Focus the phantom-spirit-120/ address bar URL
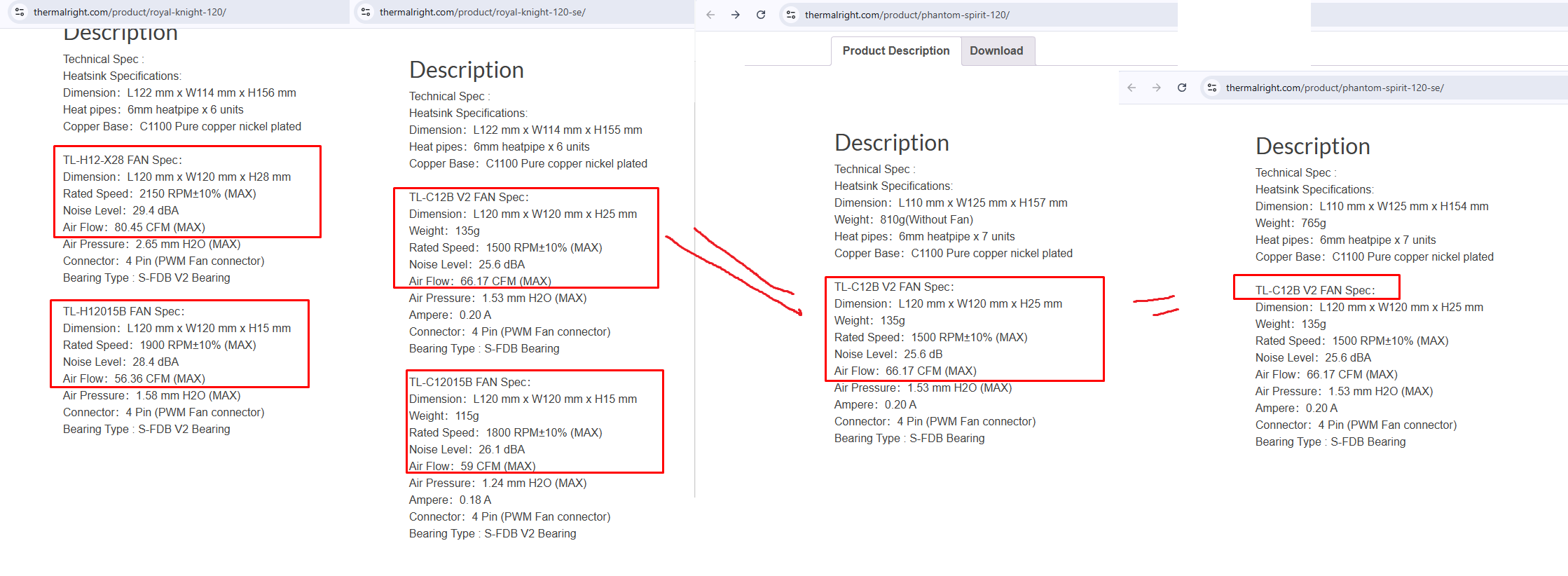The width and height of the screenshot is (1568, 576). [x=907, y=15]
